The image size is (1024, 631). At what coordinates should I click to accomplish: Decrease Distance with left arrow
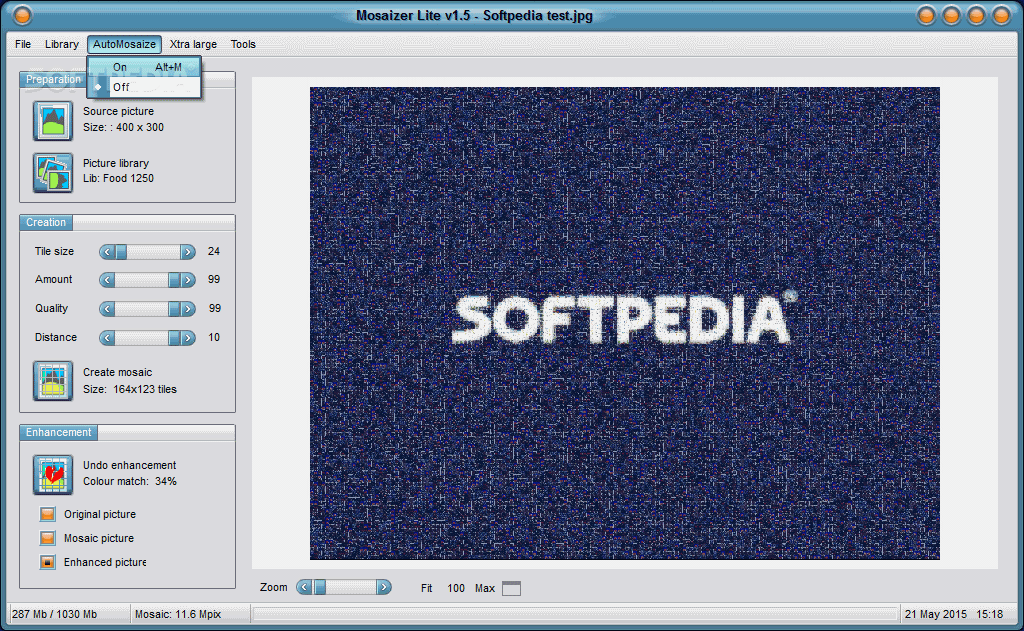(x=107, y=337)
